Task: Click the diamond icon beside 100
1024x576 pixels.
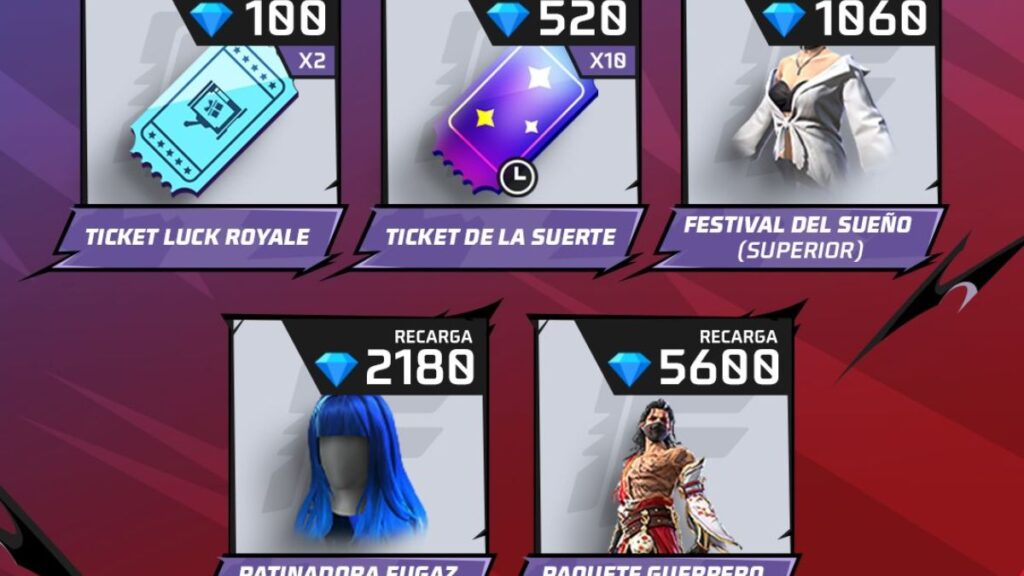Action: pos(210,20)
